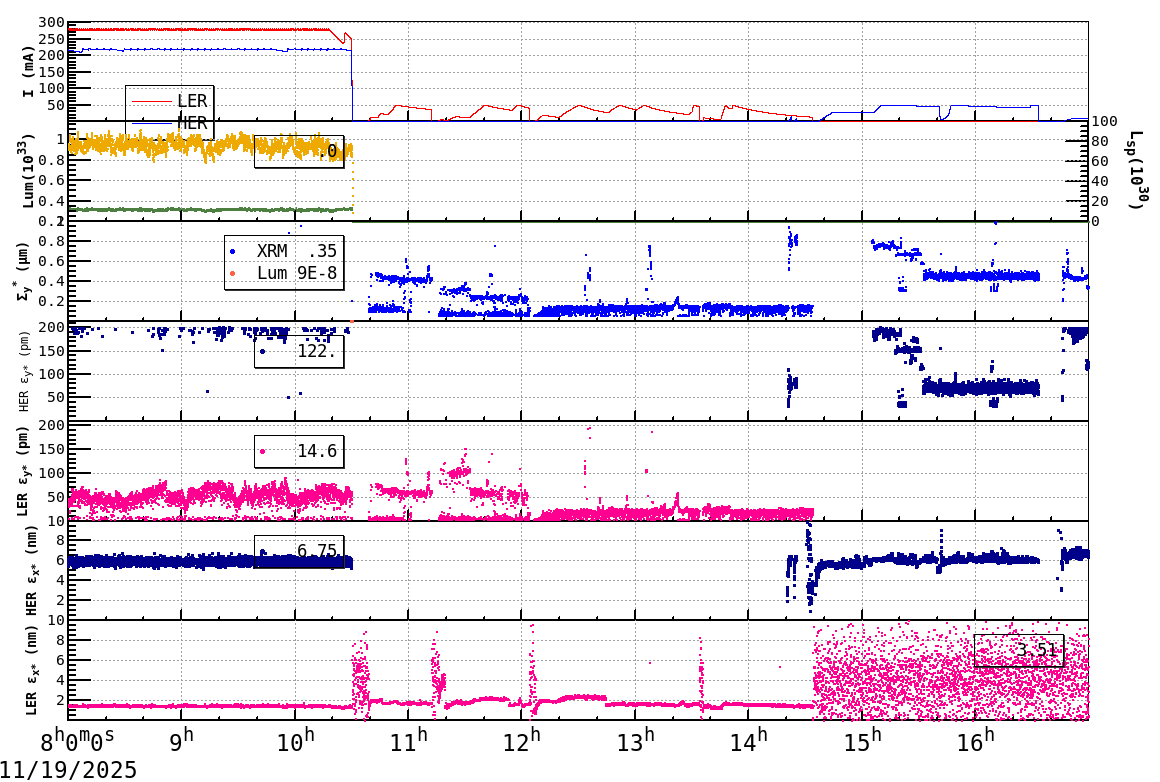Screen dimensions: 1160x782
Task: Click the LER εx* (nm) axis title
Action: (x=30, y=670)
